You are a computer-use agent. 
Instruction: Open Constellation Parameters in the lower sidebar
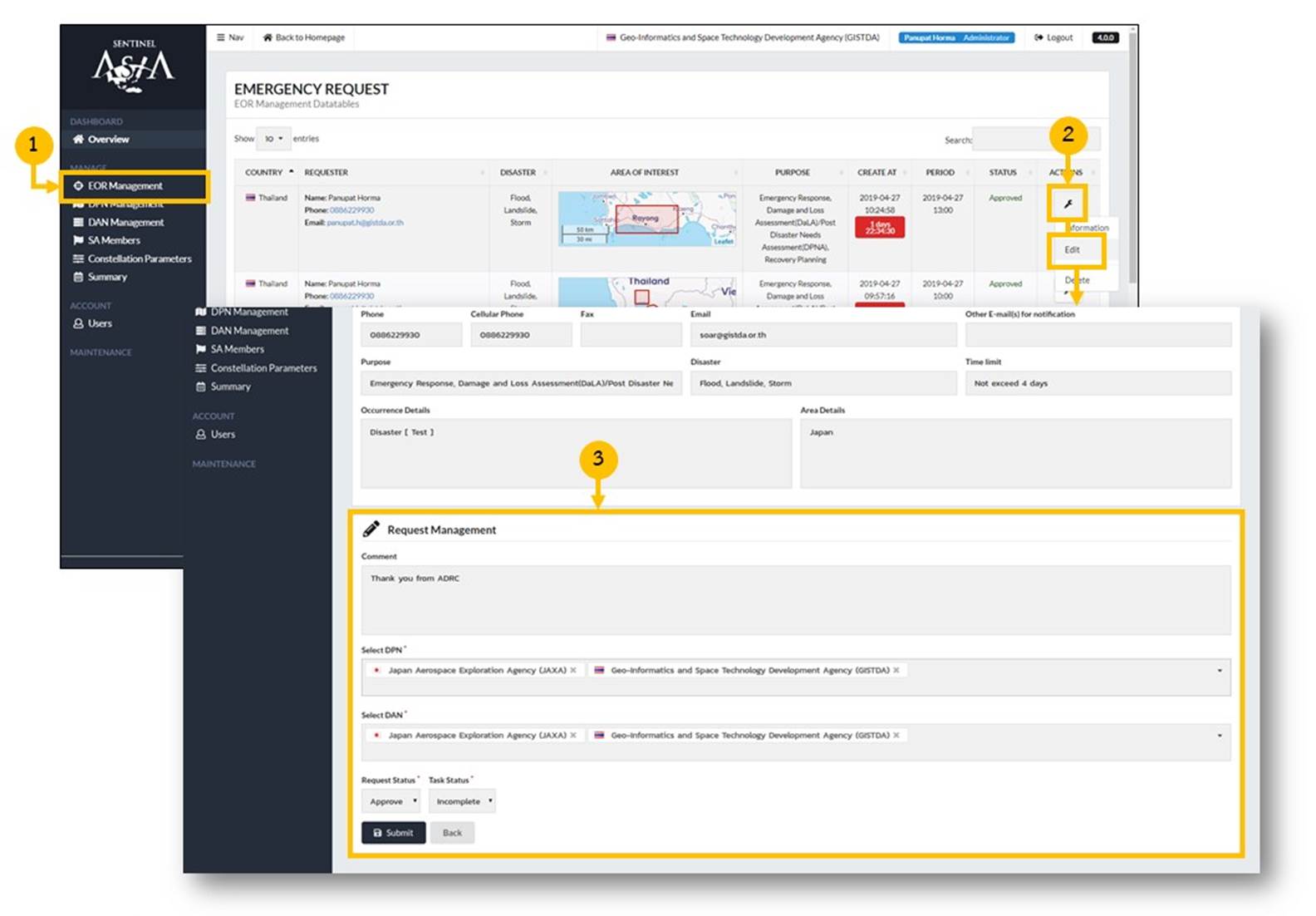tap(263, 368)
